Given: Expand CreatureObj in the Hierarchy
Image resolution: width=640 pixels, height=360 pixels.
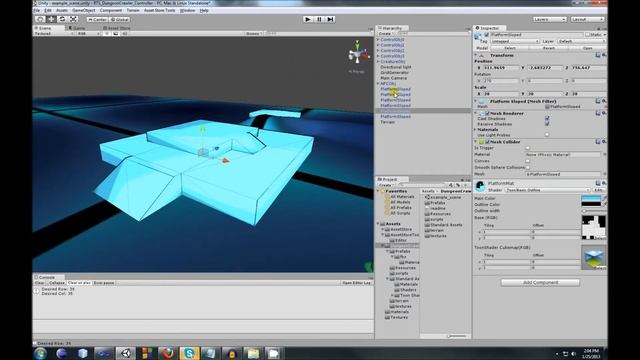Looking at the screenshot, I should [378, 62].
